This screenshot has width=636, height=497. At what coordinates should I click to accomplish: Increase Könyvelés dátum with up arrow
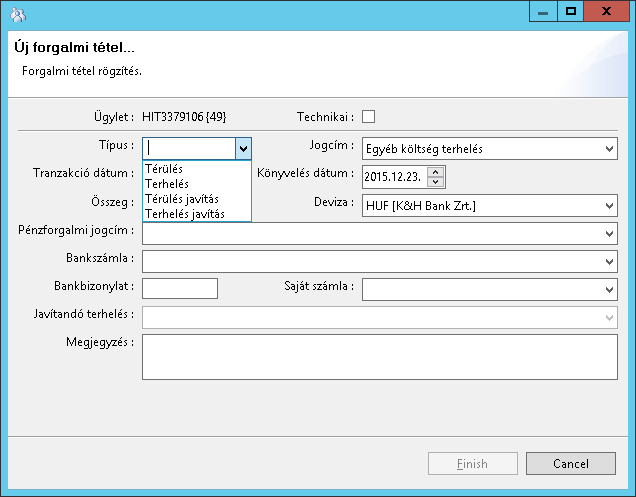tap(435, 172)
